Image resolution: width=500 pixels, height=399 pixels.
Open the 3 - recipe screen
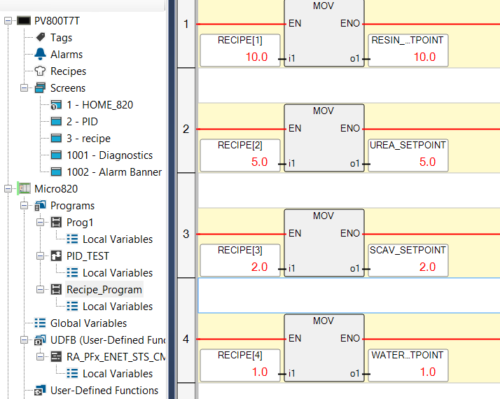click(x=88, y=138)
